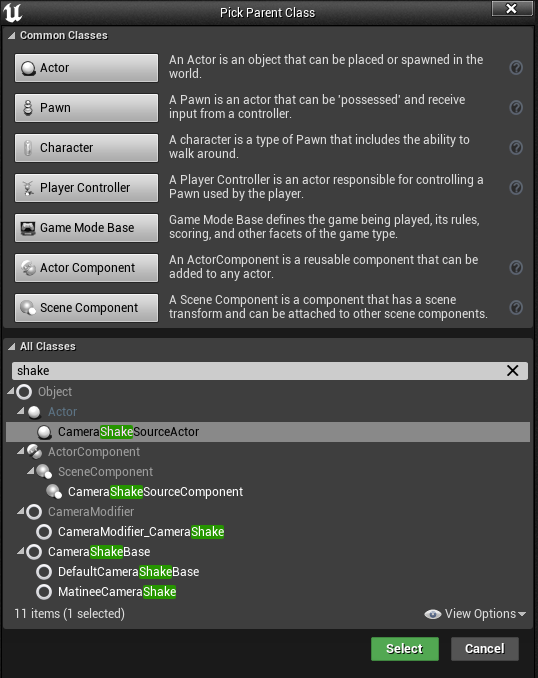Click the help icon beside Pawn description
The width and height of the screenshot is (538, 678).
[516, 107]
